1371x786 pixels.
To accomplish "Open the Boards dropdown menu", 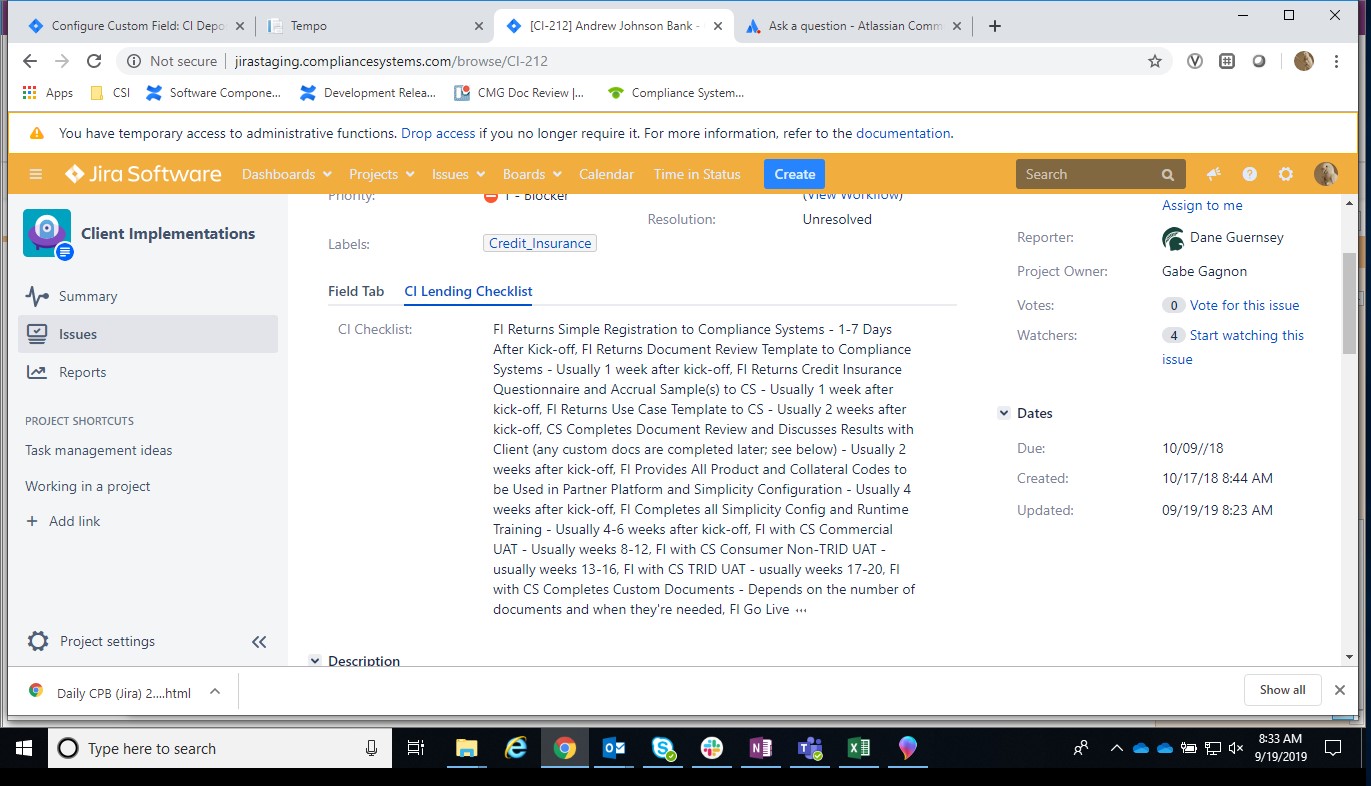I will point(532,174).
